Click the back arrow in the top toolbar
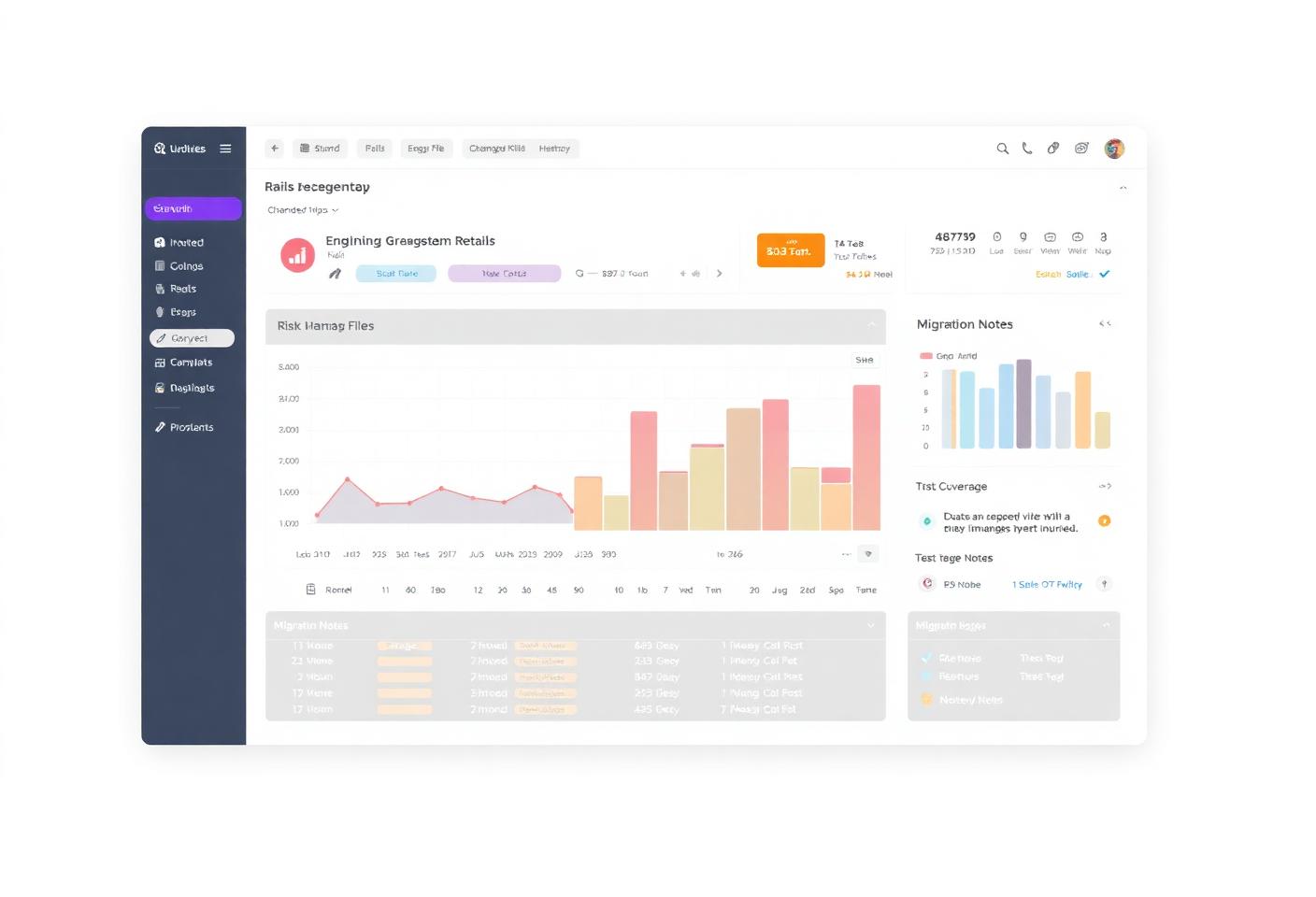The width and height of the screenshot is (1316, 897). [x=275, y=149]
